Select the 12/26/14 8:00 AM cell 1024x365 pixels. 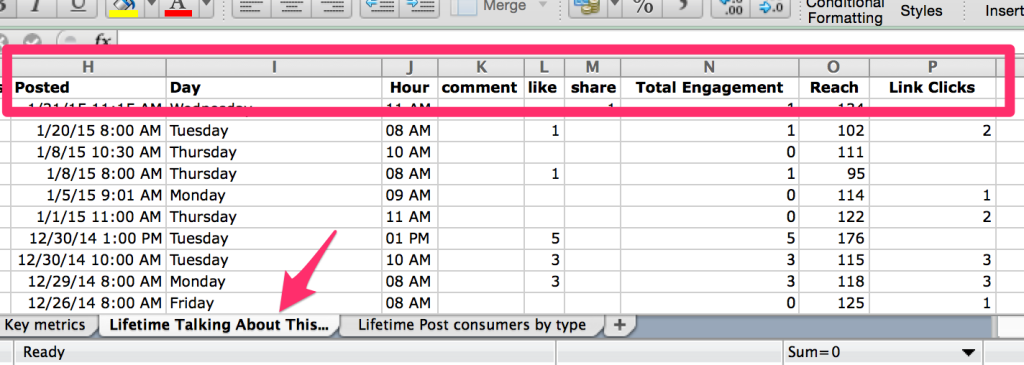pos(88,303)
